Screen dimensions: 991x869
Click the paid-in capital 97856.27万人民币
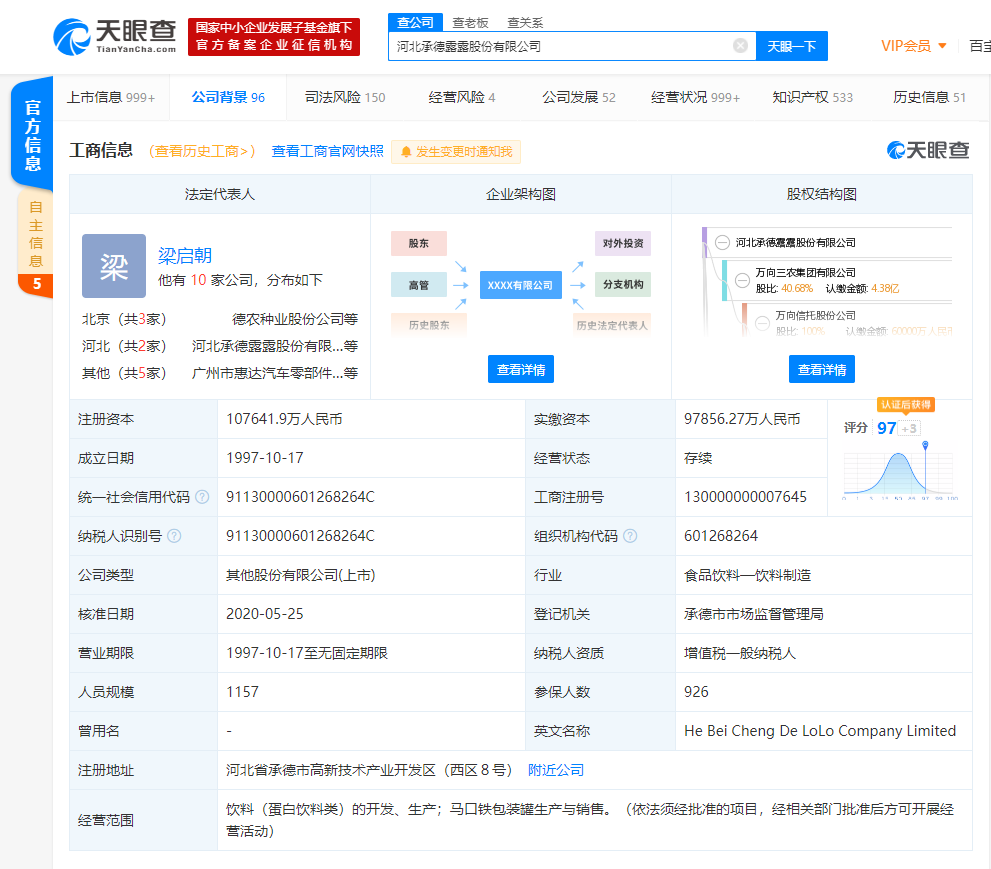click(742, 419)
